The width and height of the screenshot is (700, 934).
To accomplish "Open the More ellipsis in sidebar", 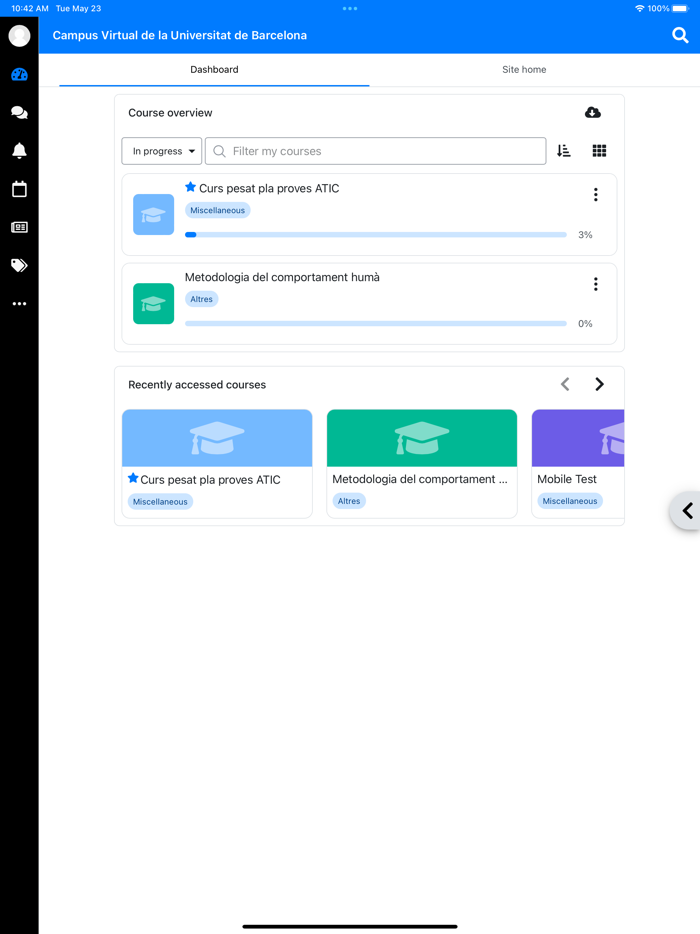I will coord(19,304).
